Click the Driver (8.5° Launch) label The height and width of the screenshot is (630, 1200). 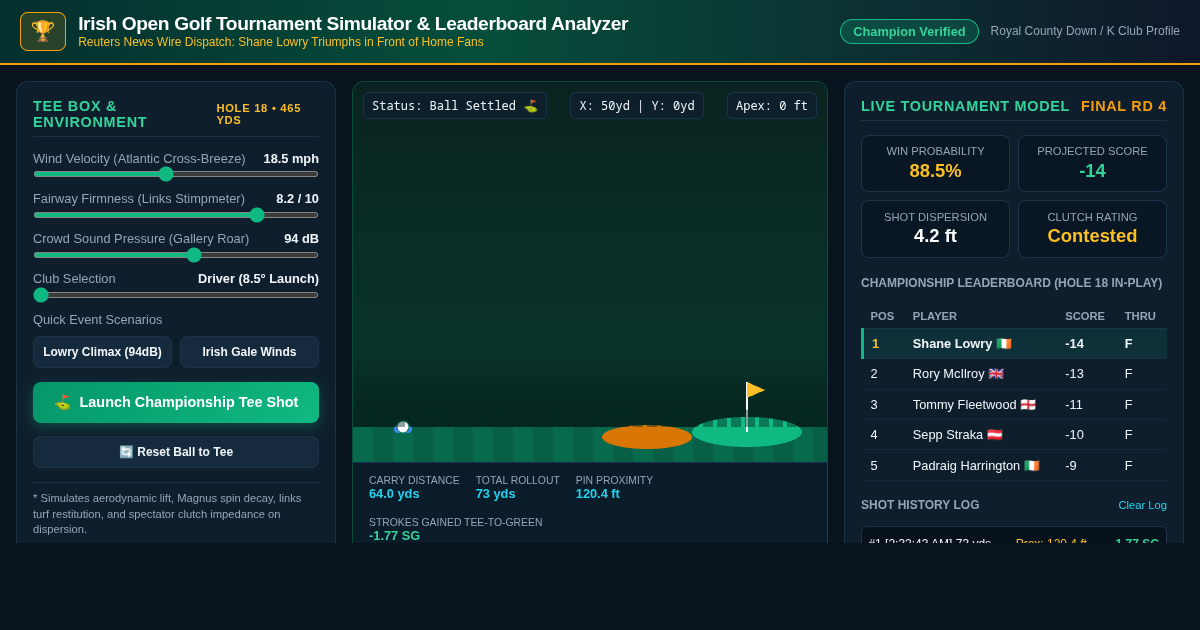[258, 278]
